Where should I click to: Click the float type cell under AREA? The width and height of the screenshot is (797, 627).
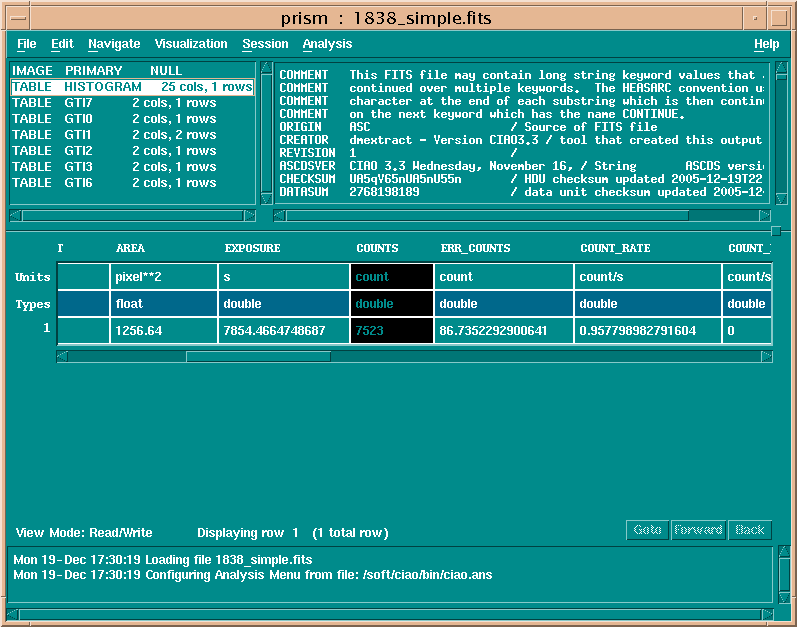tap(164, 304)
